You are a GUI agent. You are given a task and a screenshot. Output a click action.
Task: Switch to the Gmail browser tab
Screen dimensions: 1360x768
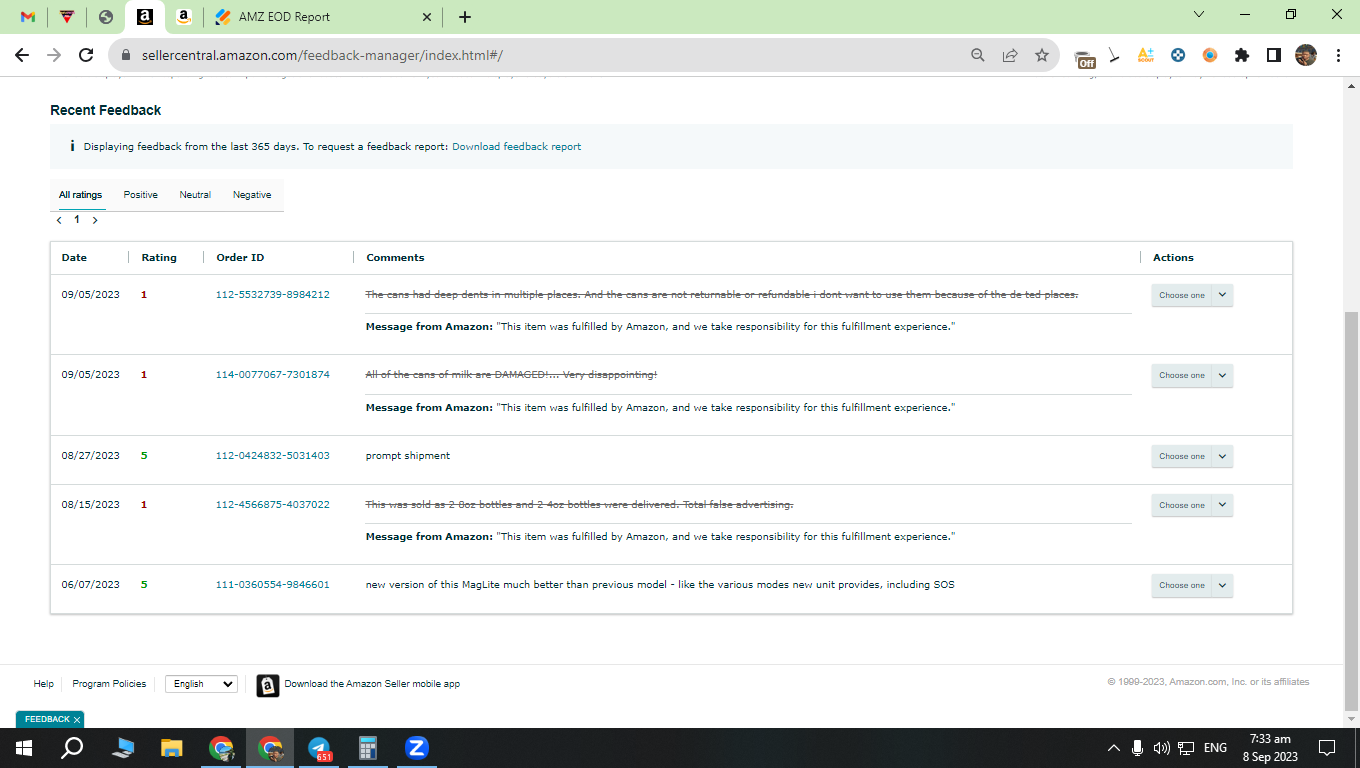(x=28, y=17)
